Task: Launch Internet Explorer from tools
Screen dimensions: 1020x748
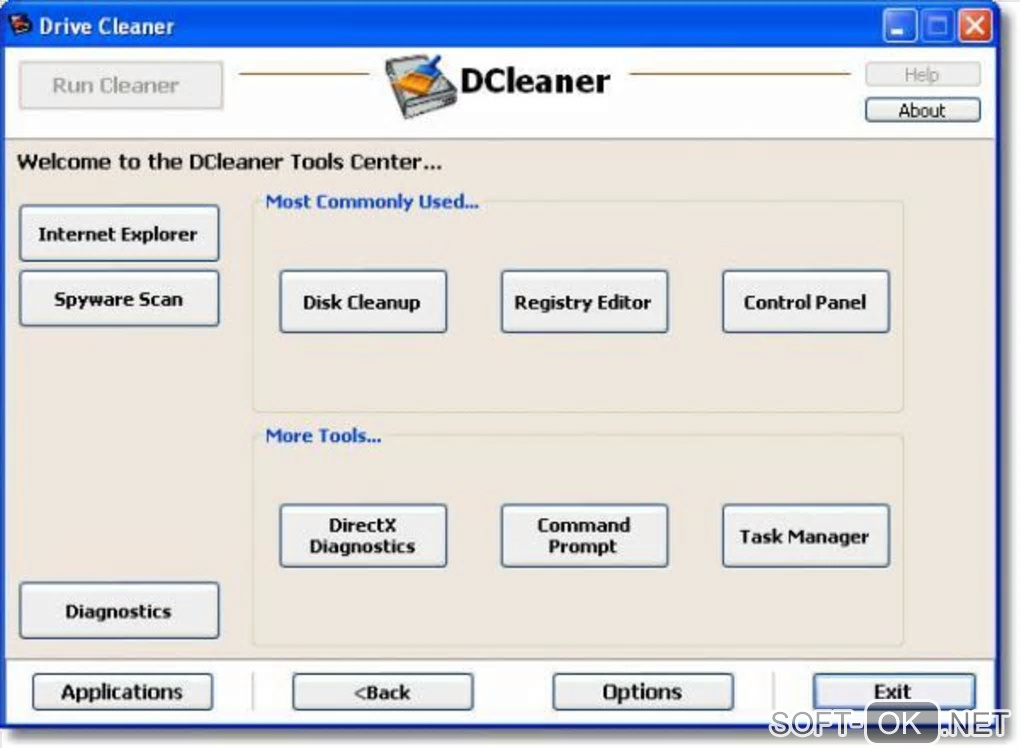Action: click(119, 234)
